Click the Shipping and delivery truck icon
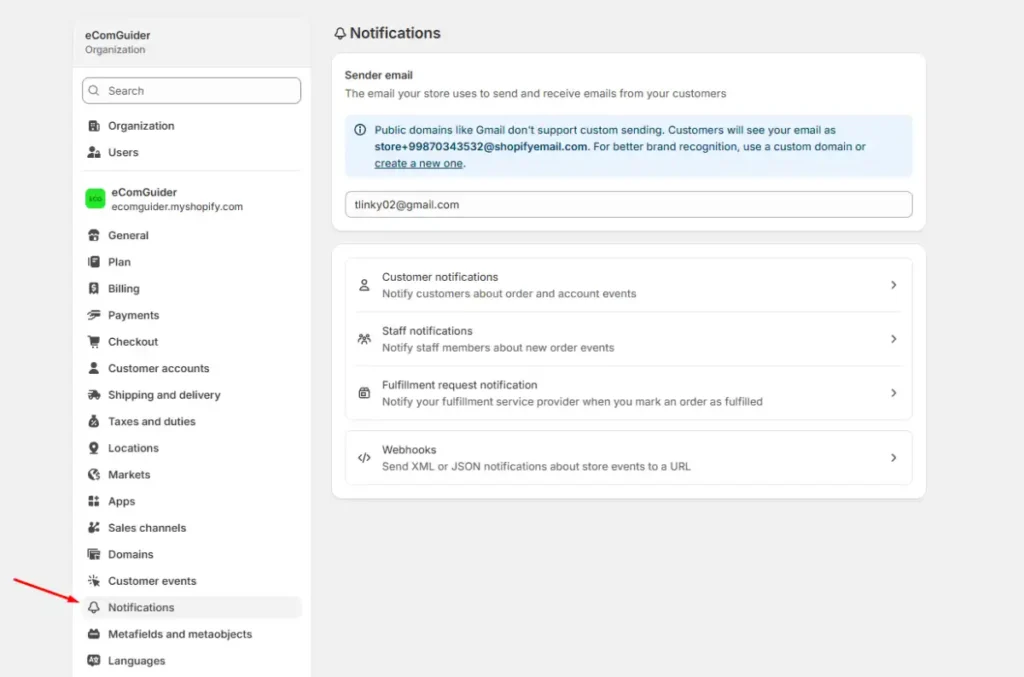The width and height of the screenshot is (1024, 677). click(94, 395)
